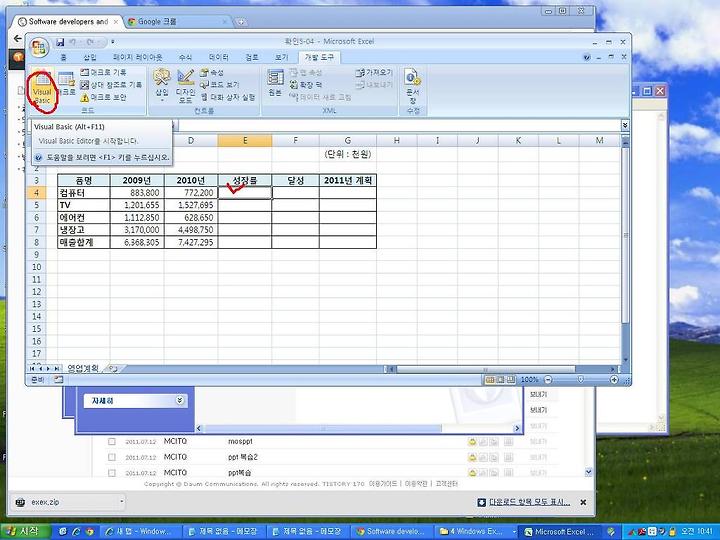Open the Macros (매크로) button in the ribbon
The width and height of the screenshot is (720, 540).
click(67, 85)
